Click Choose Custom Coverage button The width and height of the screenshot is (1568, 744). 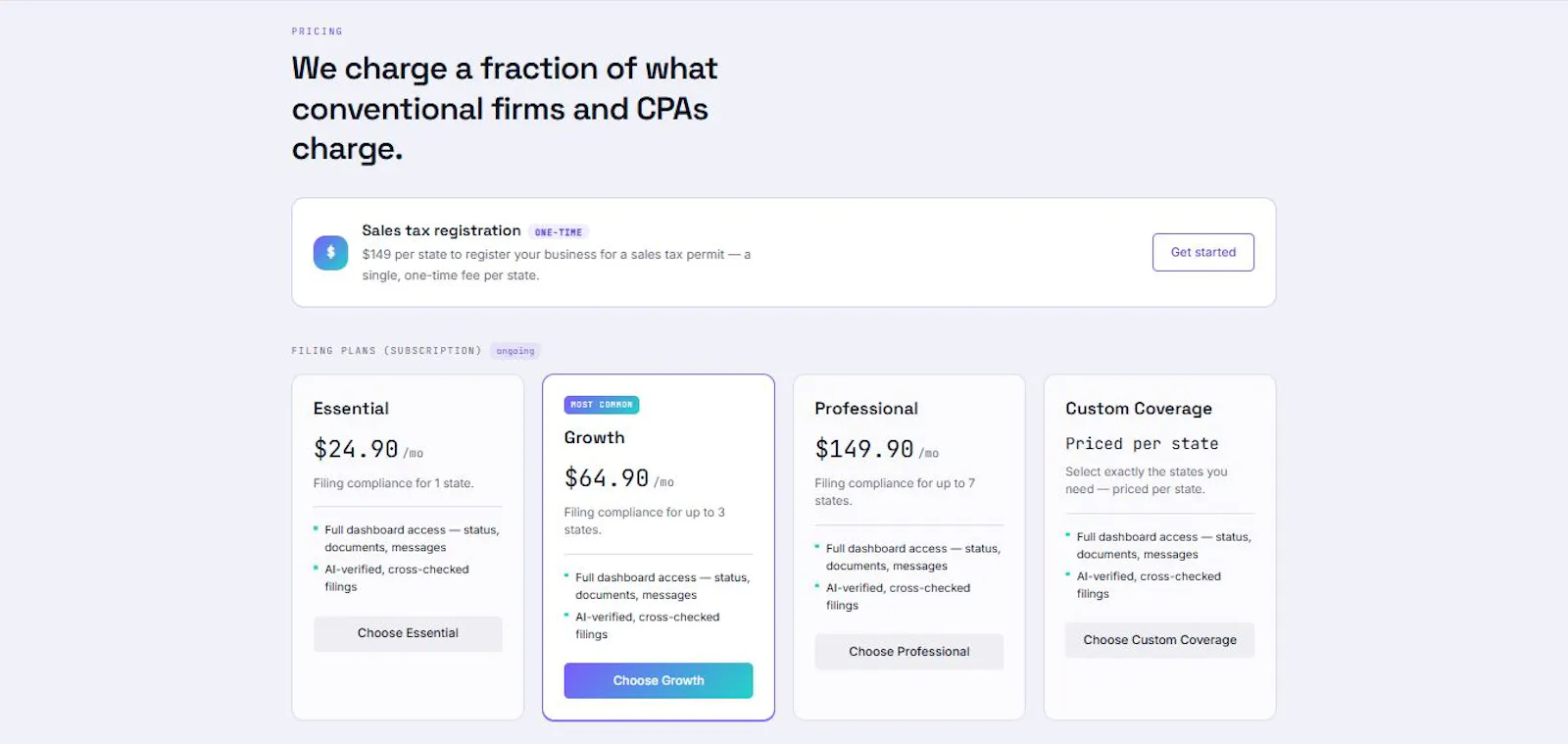pos(1160,640)
